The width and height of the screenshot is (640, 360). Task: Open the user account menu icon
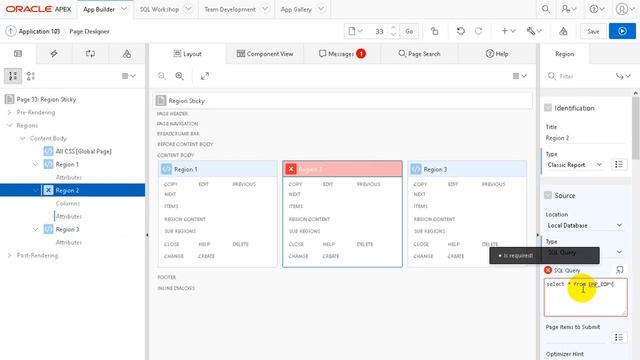(624, 9)
